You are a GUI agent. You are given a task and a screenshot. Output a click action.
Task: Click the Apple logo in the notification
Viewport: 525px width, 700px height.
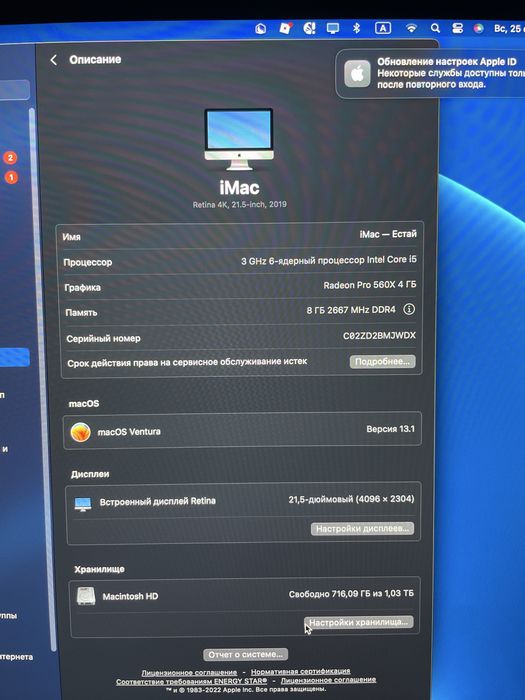pos(357,74)
